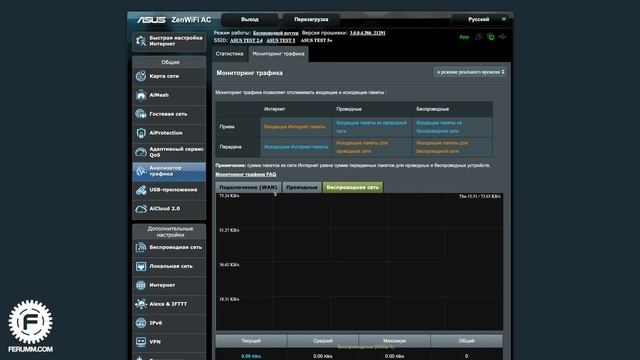Image resolution: width=640 pixels, height=360 pixels.
Task: Click the Прием row label
Action: point(227,127)
